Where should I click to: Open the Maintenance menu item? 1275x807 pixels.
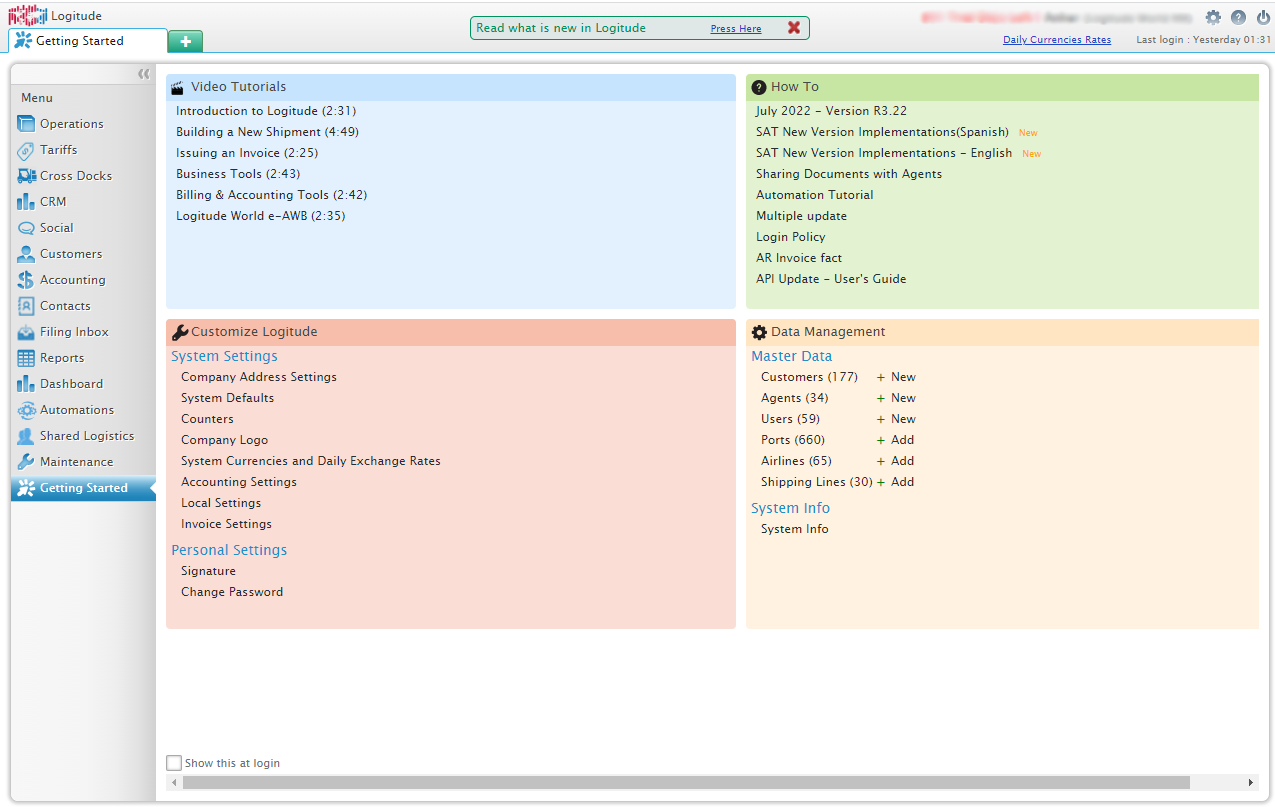83,462
